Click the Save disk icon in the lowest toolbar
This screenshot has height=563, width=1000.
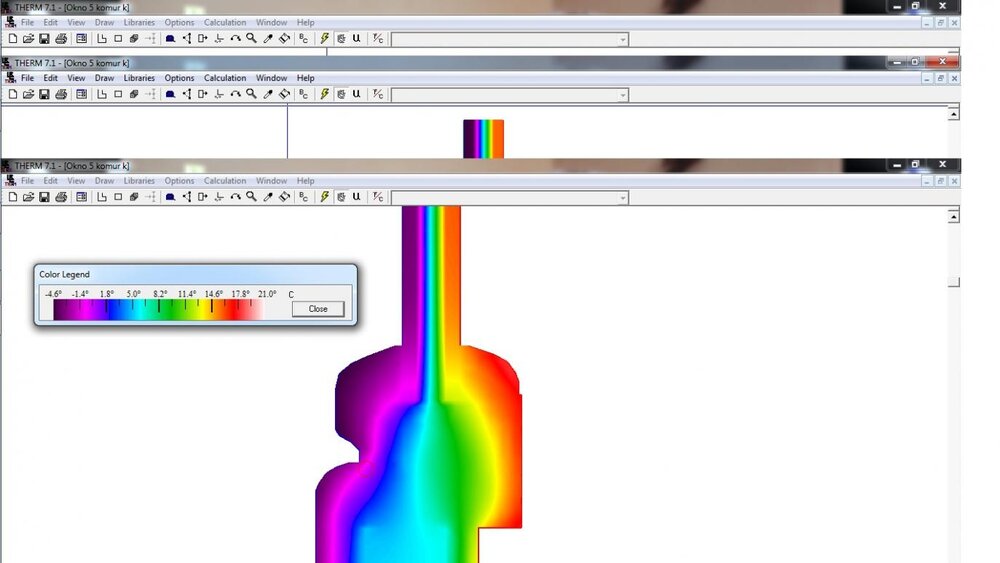pyautogui.click(x=44, y=198)
